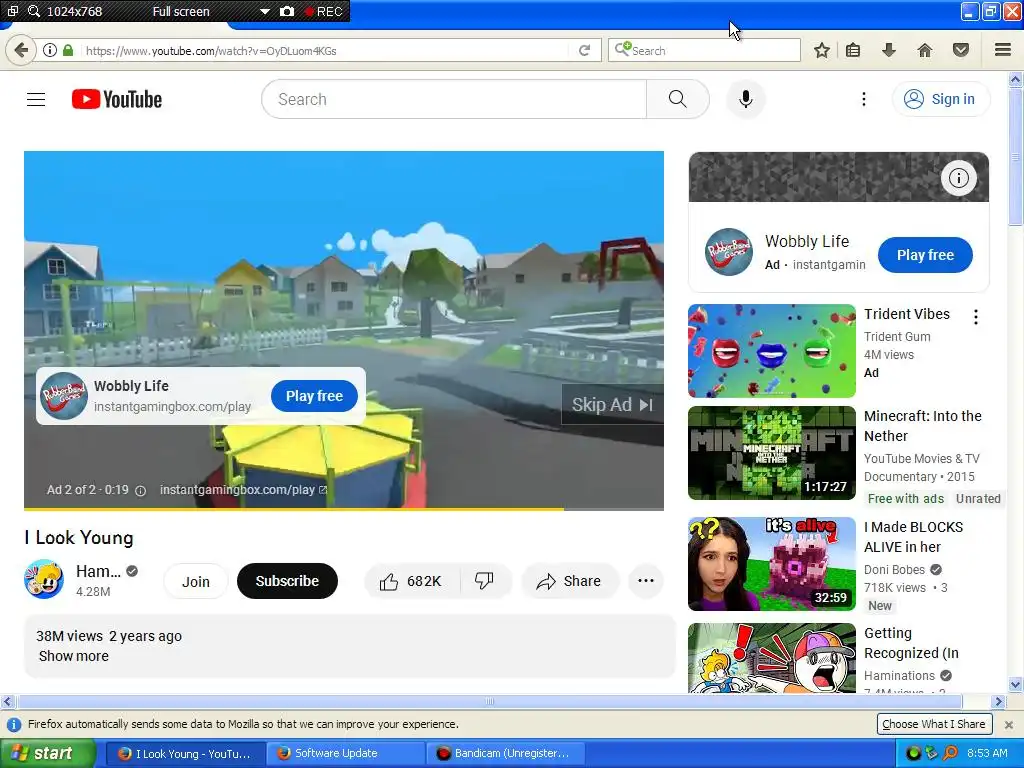Click the Firefox URL address bar
The height and width of the screenshot is (768, 1024).
coord(327,50)
